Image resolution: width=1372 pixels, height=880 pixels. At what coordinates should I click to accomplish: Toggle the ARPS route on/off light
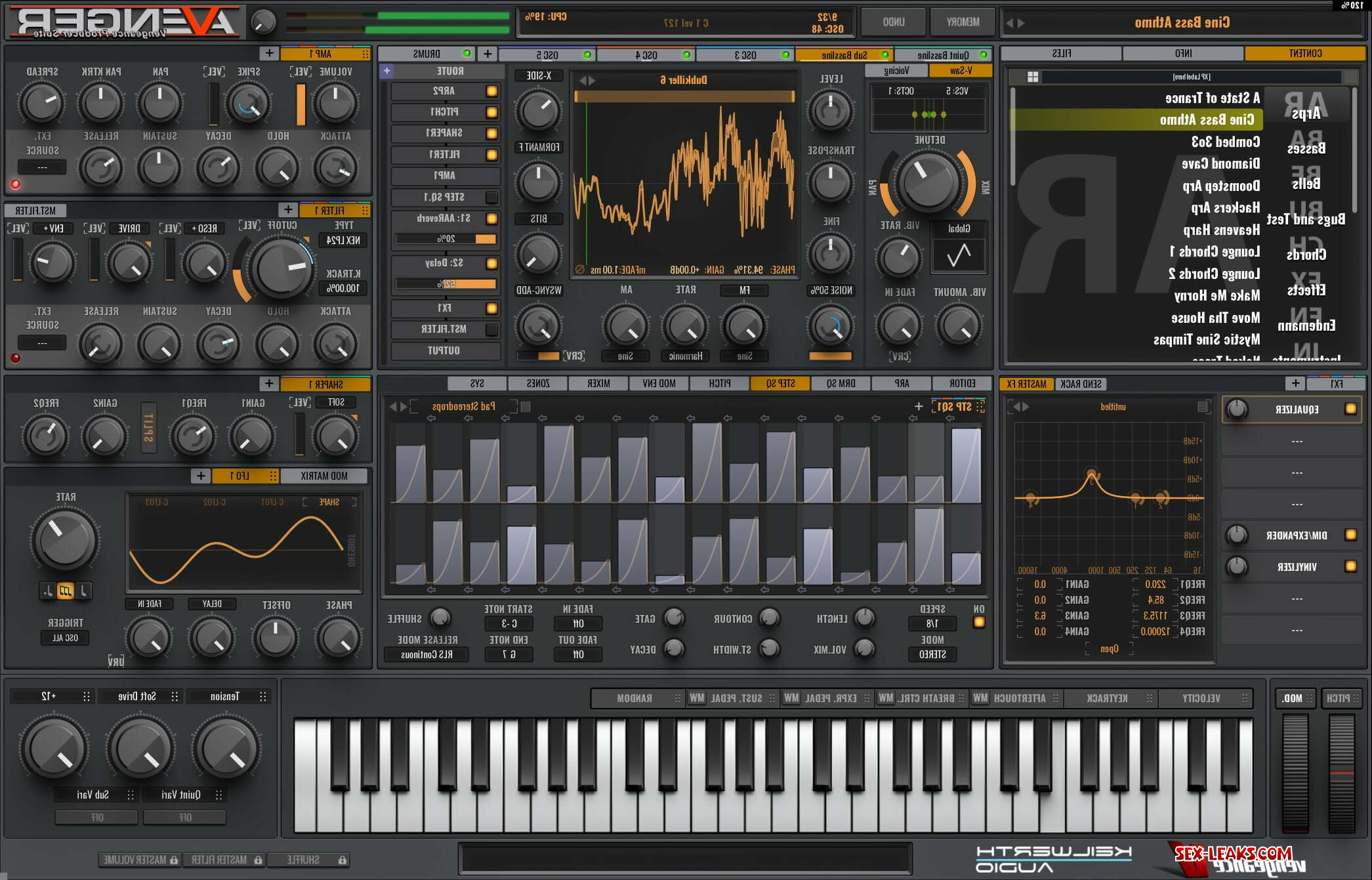pos(491,91)
